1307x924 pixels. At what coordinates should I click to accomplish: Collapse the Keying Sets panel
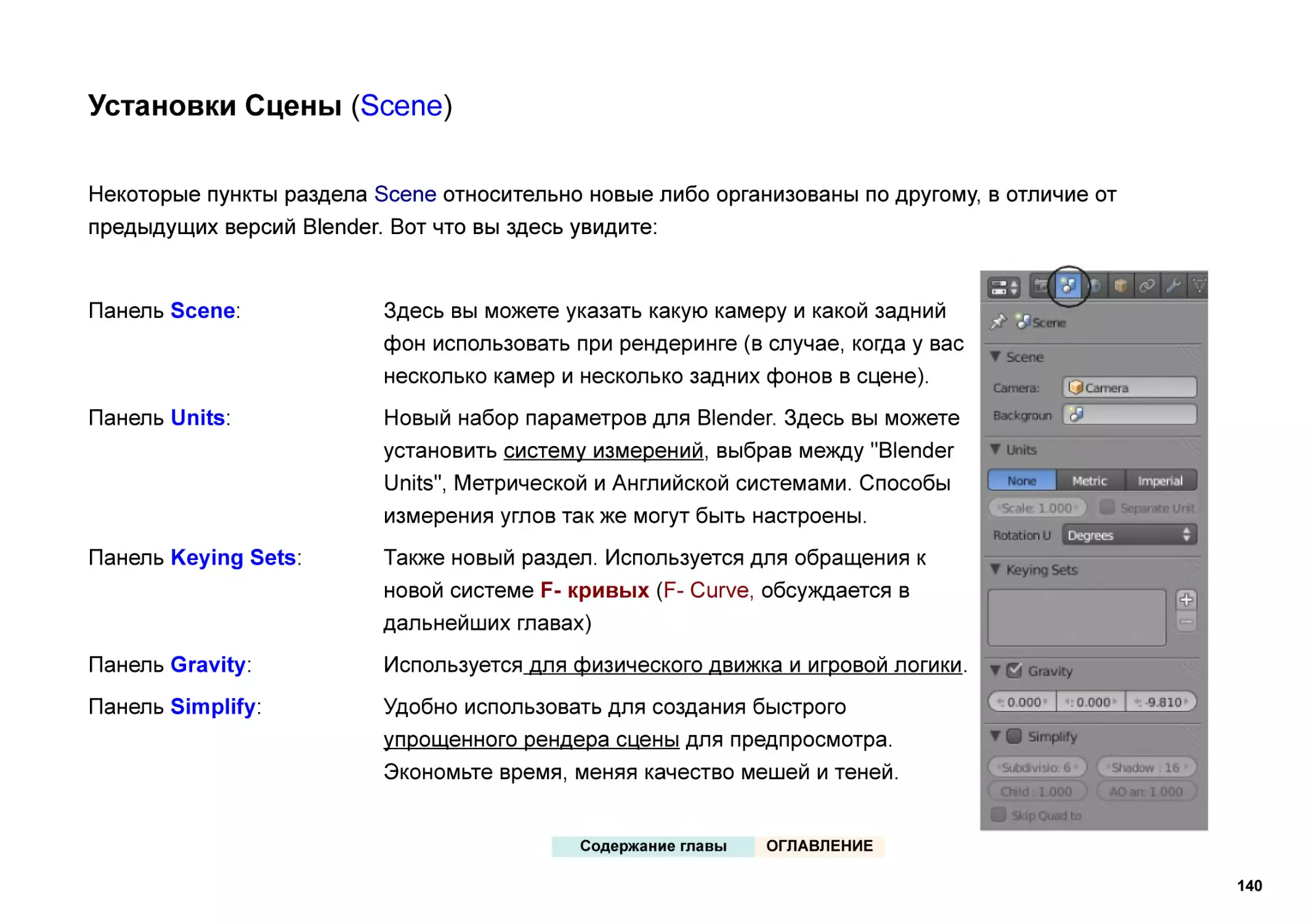[x=995, y=569]
